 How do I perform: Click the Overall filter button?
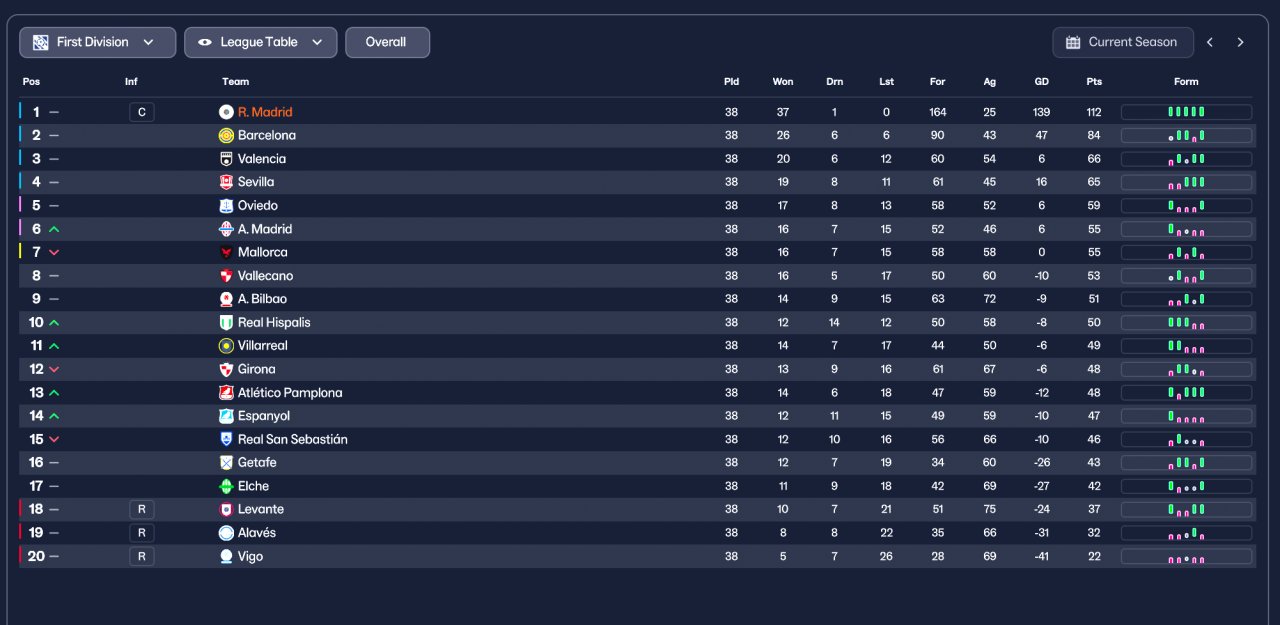point(387,42)
